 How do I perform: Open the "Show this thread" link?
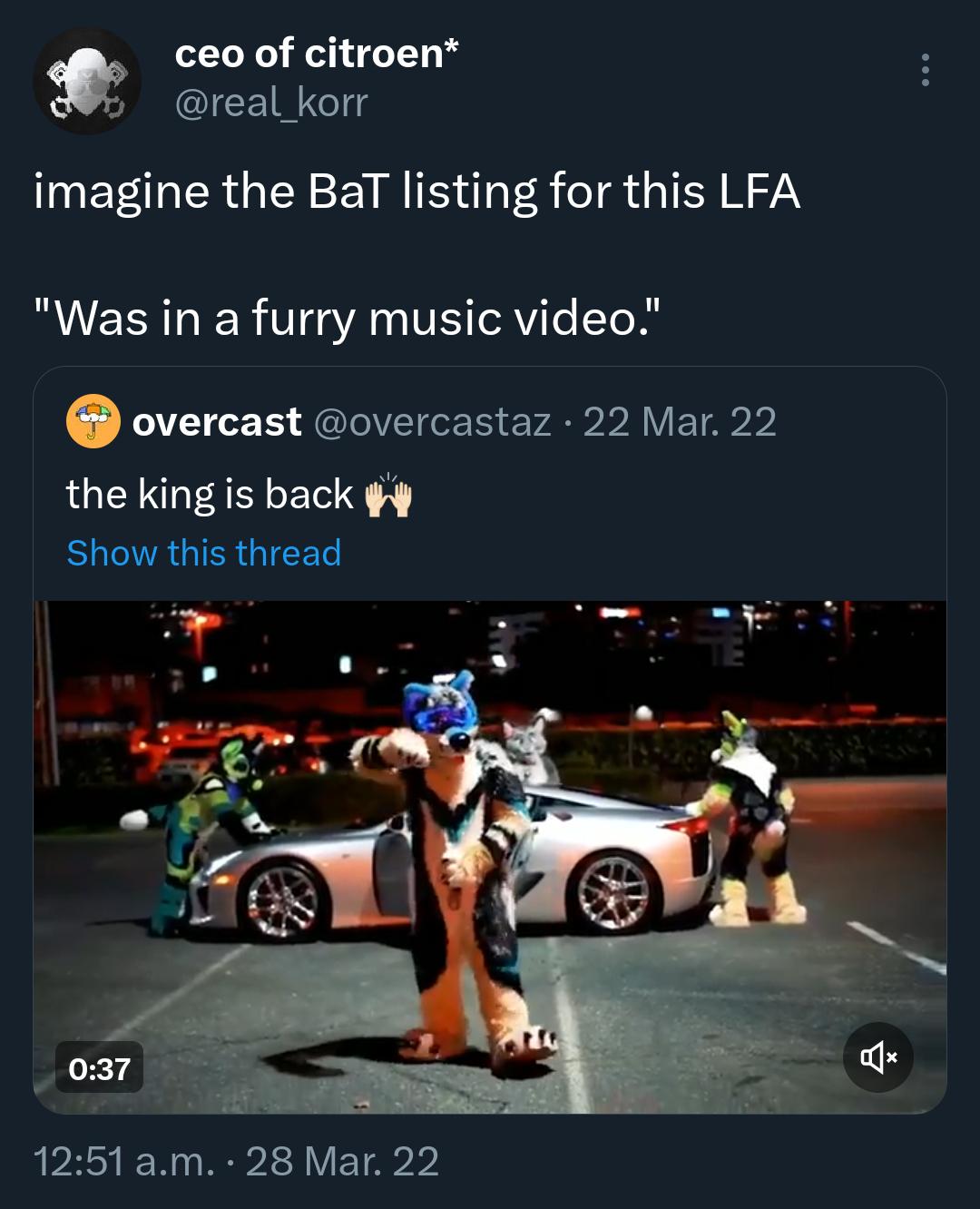tap(204, 553)
